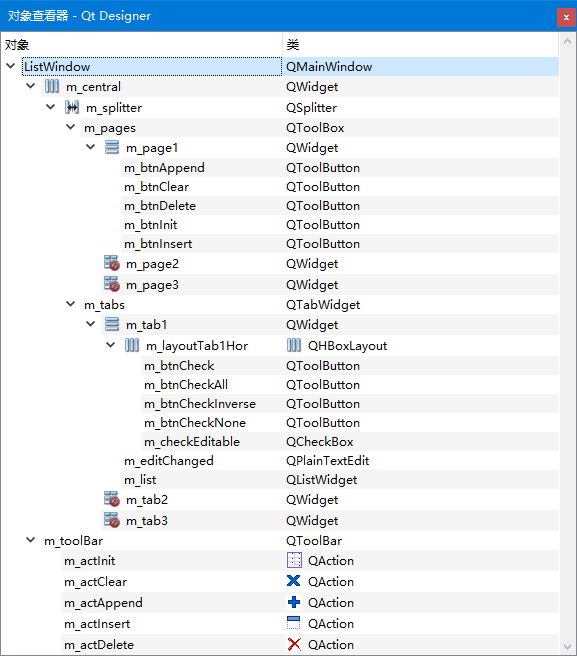Click the vertical layout icon beside m_page1
This screenshot has width=577, height=656.
pos(112,148)
